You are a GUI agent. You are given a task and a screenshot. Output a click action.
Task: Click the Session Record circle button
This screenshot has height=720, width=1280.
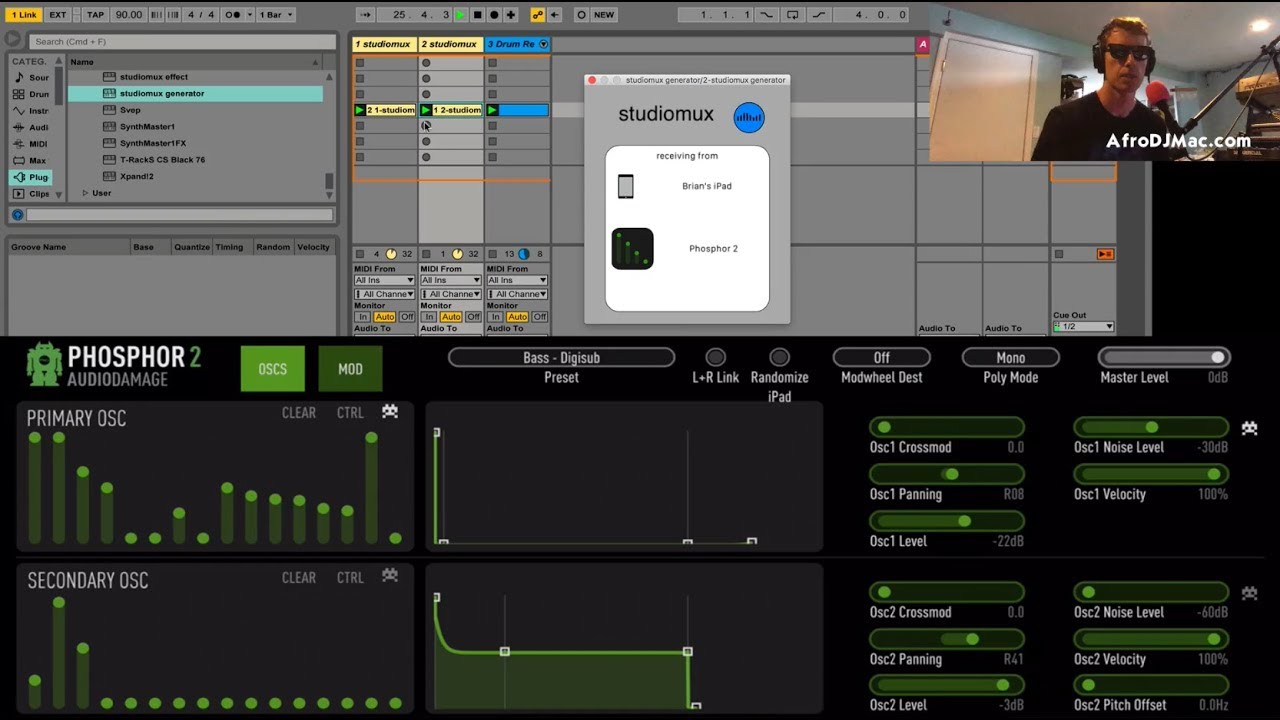581,15
